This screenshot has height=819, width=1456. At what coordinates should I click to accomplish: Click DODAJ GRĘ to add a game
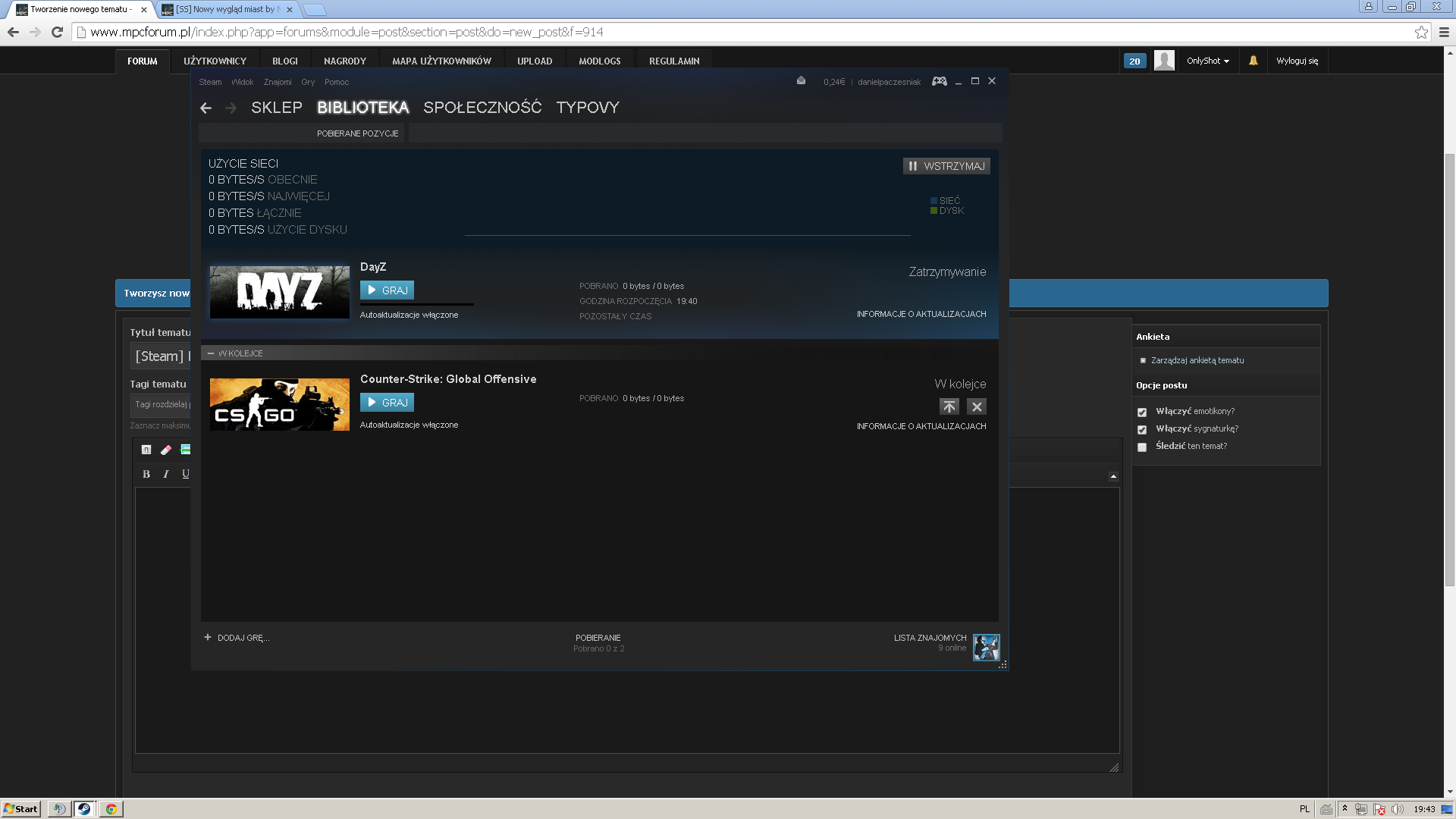pos(237,638)
